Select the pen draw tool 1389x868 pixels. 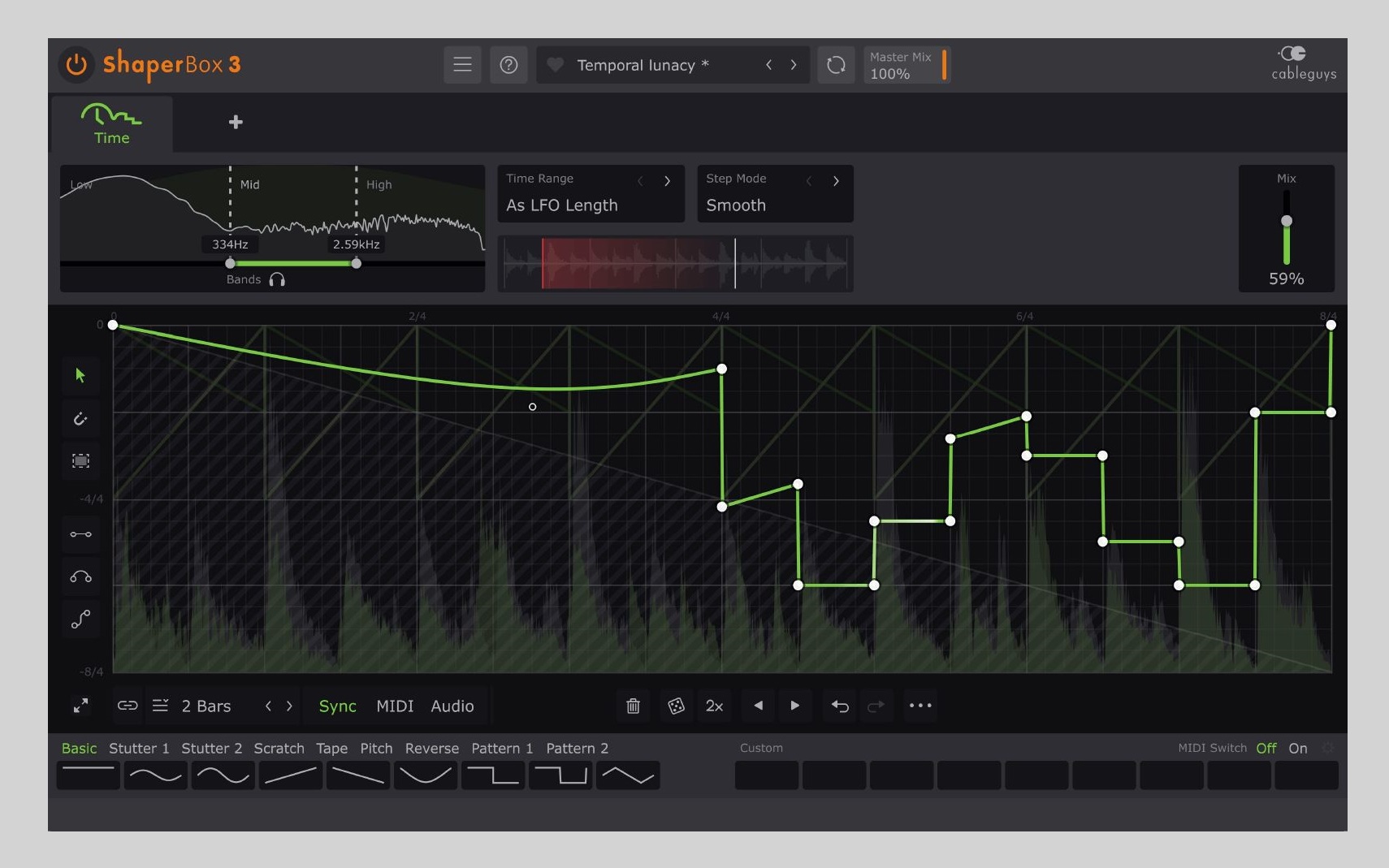tap(80, 419)
